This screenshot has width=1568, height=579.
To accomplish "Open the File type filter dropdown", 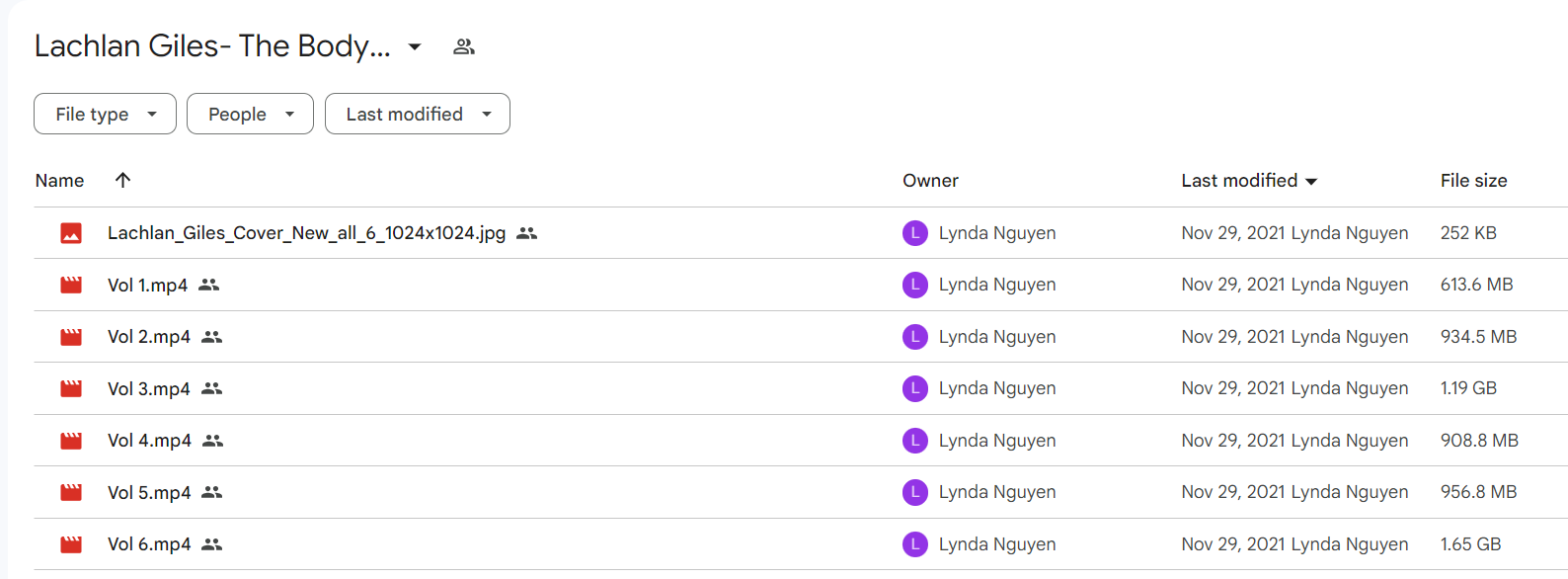I will pyautogui.click(x=105, y=114).
